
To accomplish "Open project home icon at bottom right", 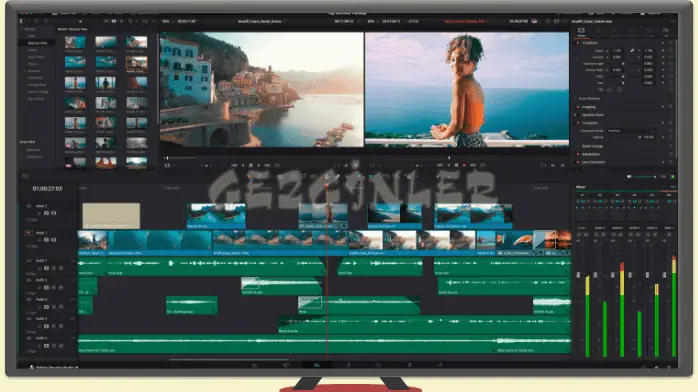I will pos(656,367).
